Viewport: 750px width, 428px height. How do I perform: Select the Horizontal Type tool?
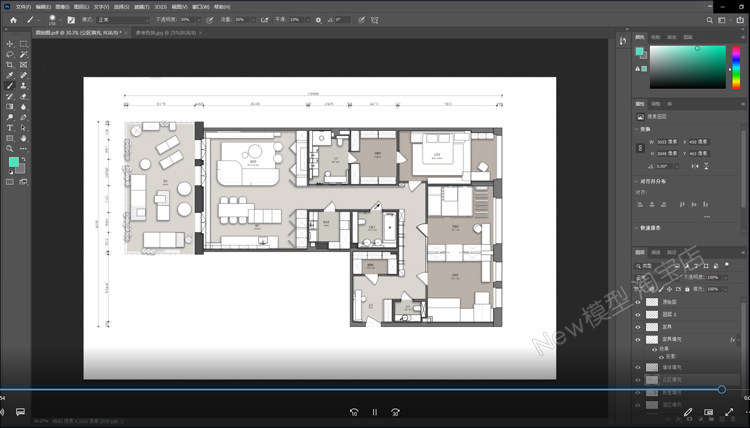pos(10,128)
